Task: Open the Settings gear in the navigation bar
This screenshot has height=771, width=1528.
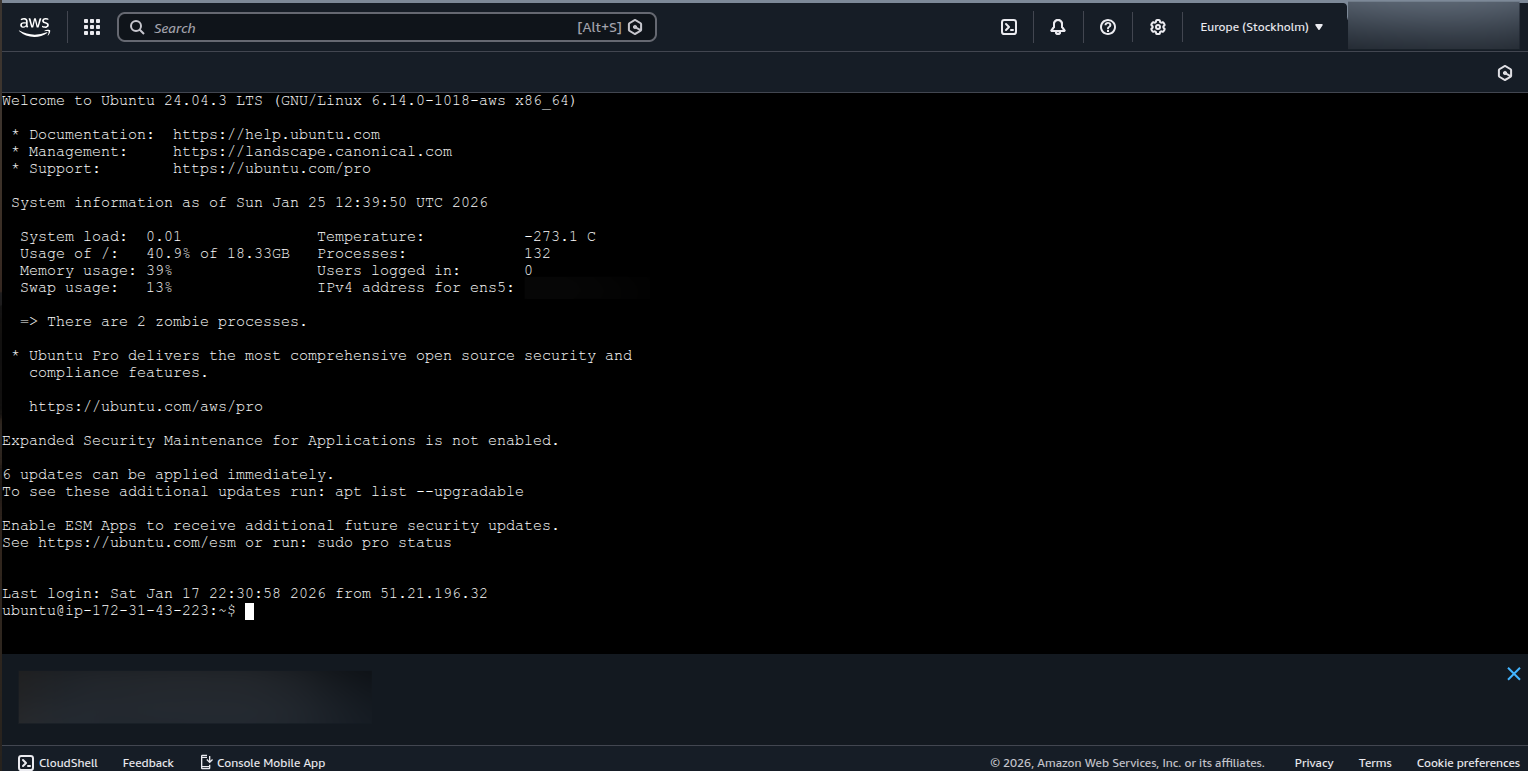Action: [x=1157, y=27]
